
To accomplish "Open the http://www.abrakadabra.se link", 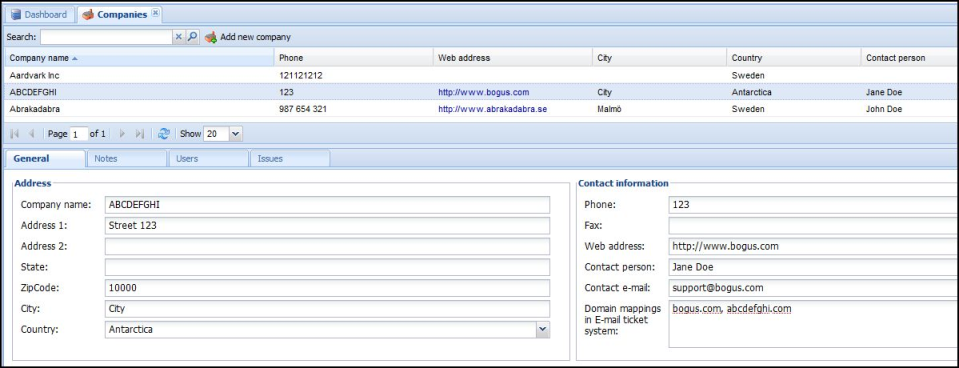I will click(491, 109).
